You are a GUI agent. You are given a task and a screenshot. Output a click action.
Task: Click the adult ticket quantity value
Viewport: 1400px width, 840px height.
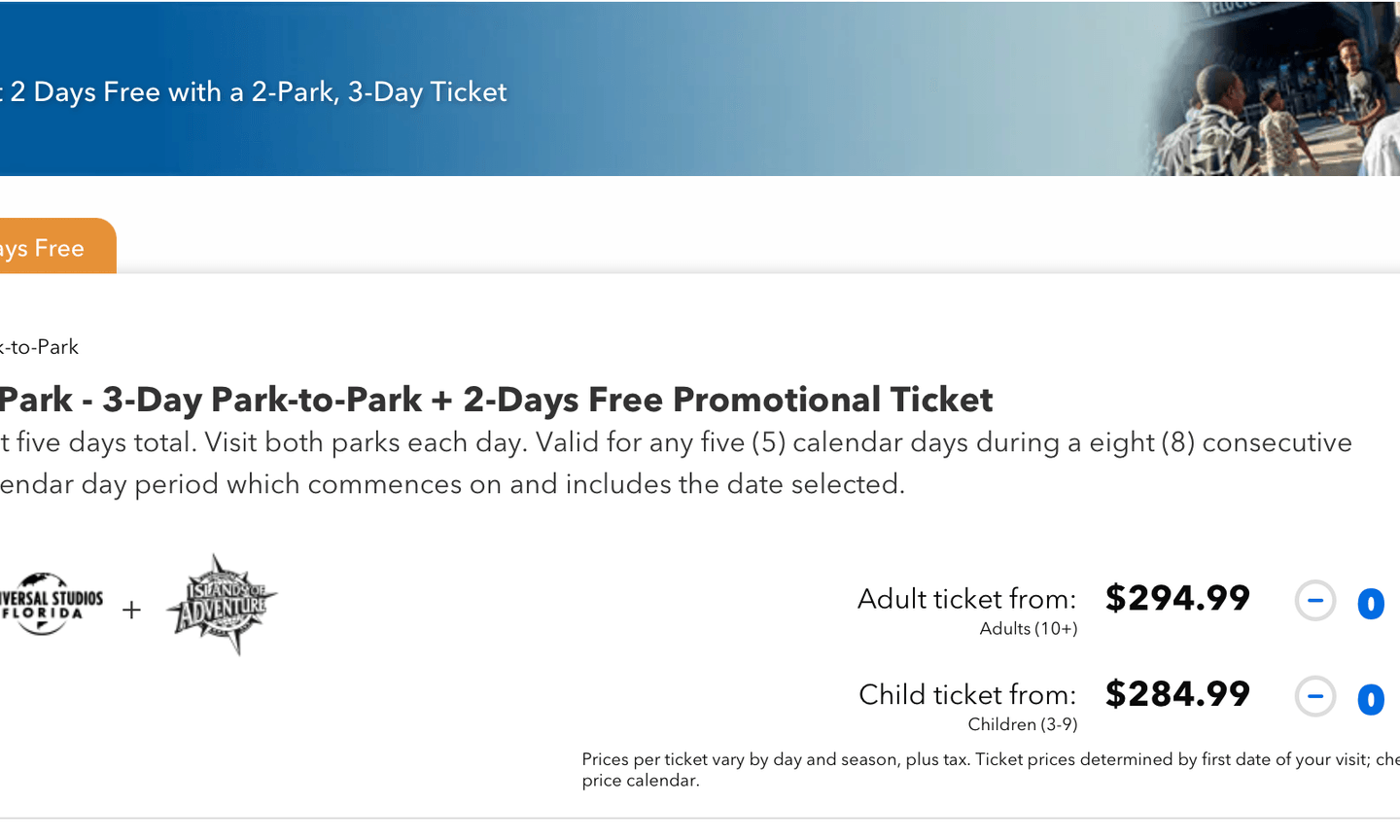pos(1370,604)
